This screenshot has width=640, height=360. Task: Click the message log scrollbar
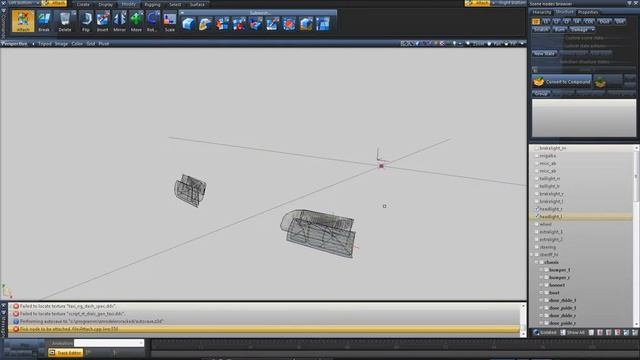tap(523, 320)
